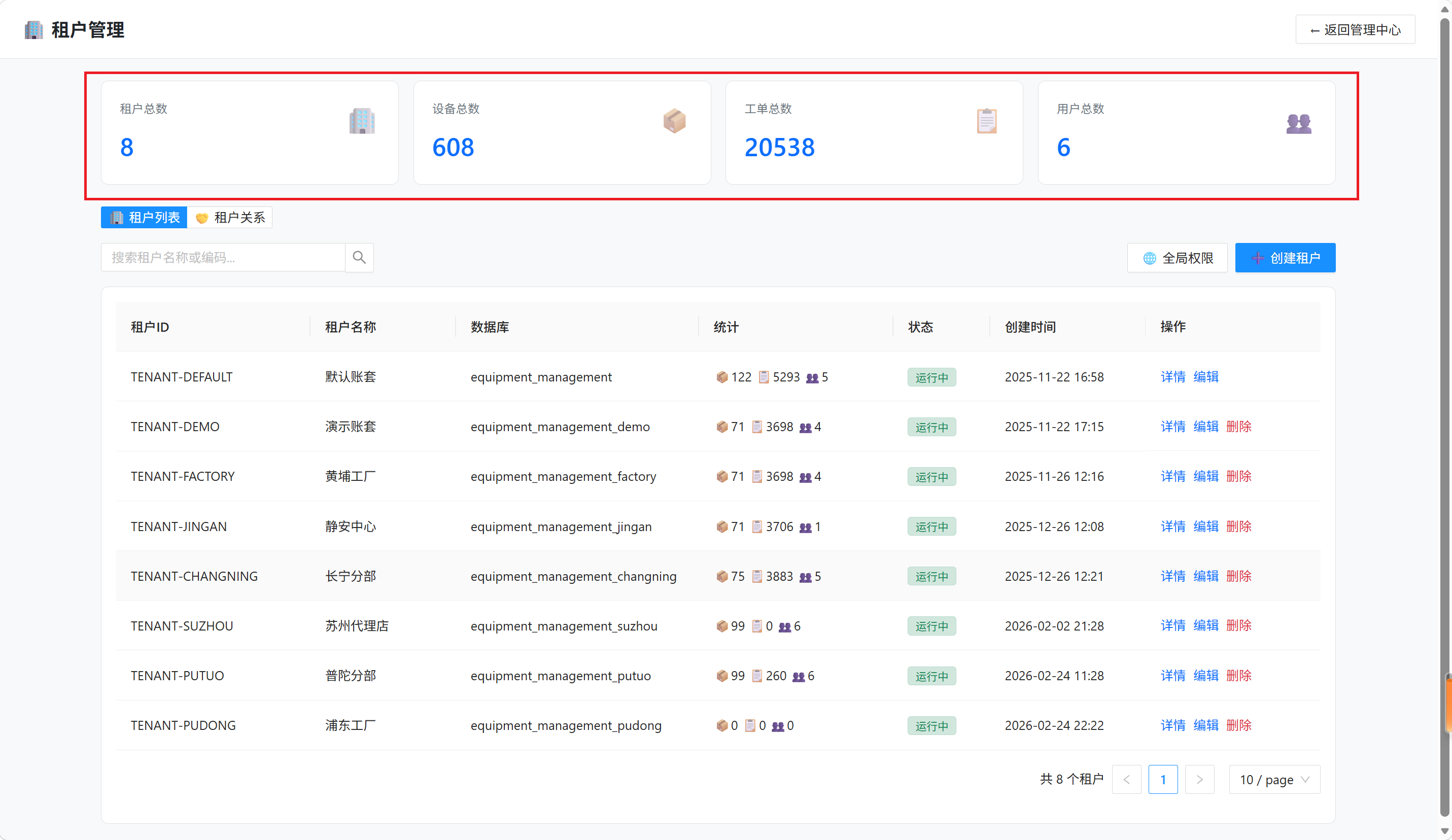Screen dimensions: 1452x840
Task: Click 编辑 for TENANT-CHANGNING
Action: [x=1205, y=576]
